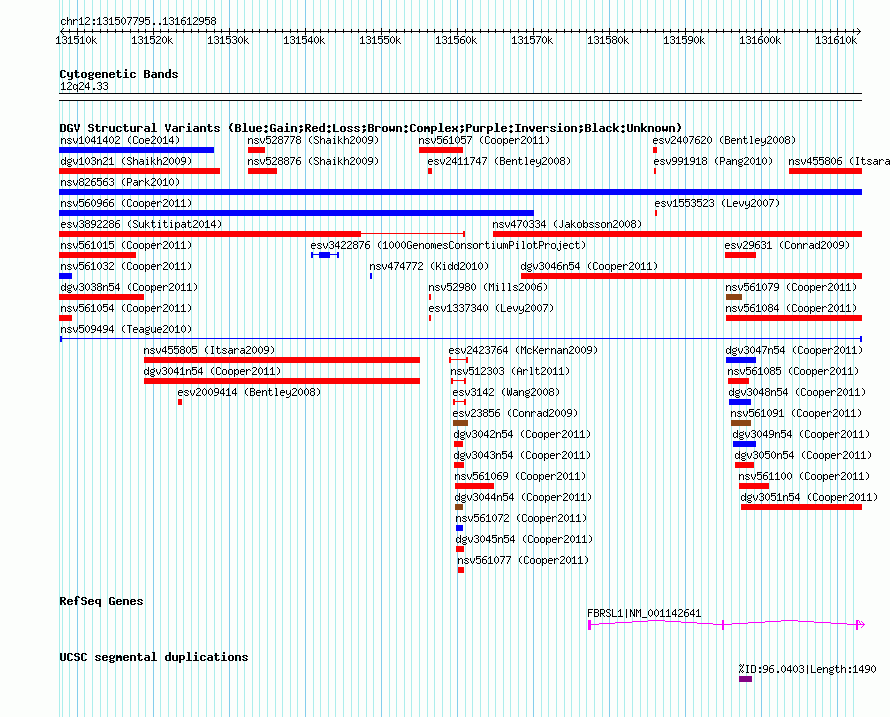Select the nsv826563 (Park2010) variant label
Image resolution: width=890 pixels, height=717 pixels.
coord(120,182)
